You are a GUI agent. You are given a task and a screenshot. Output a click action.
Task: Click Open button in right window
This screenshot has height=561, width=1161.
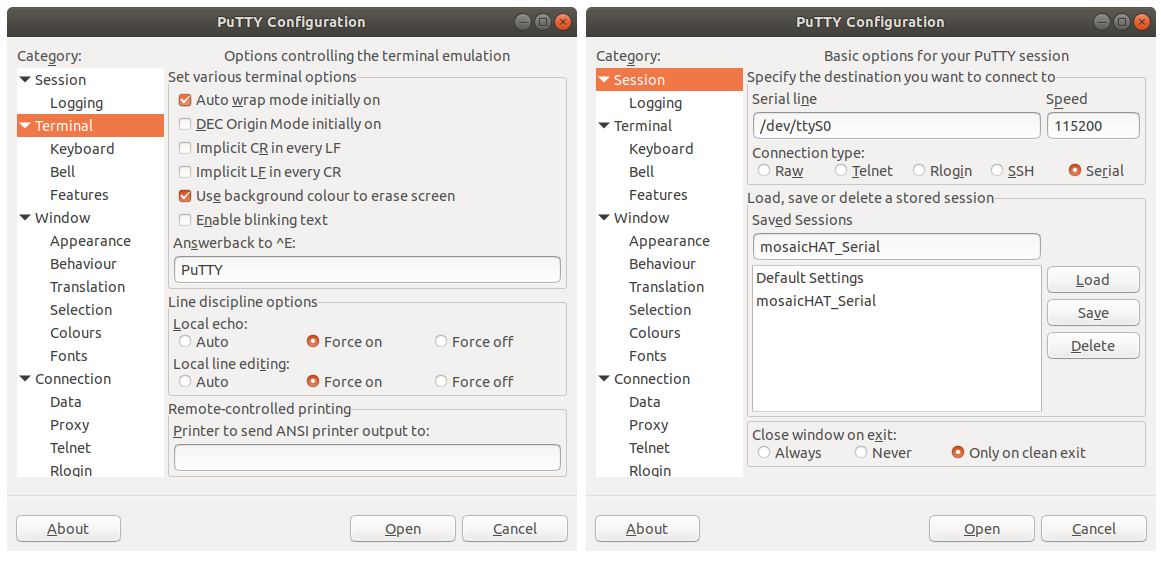982,528
